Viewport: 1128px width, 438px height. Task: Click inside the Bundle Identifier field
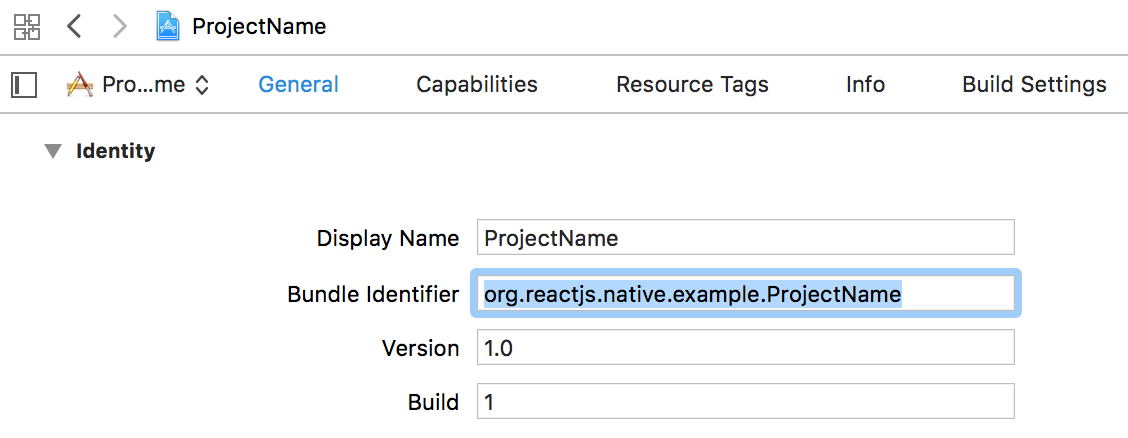coord(746,293)
